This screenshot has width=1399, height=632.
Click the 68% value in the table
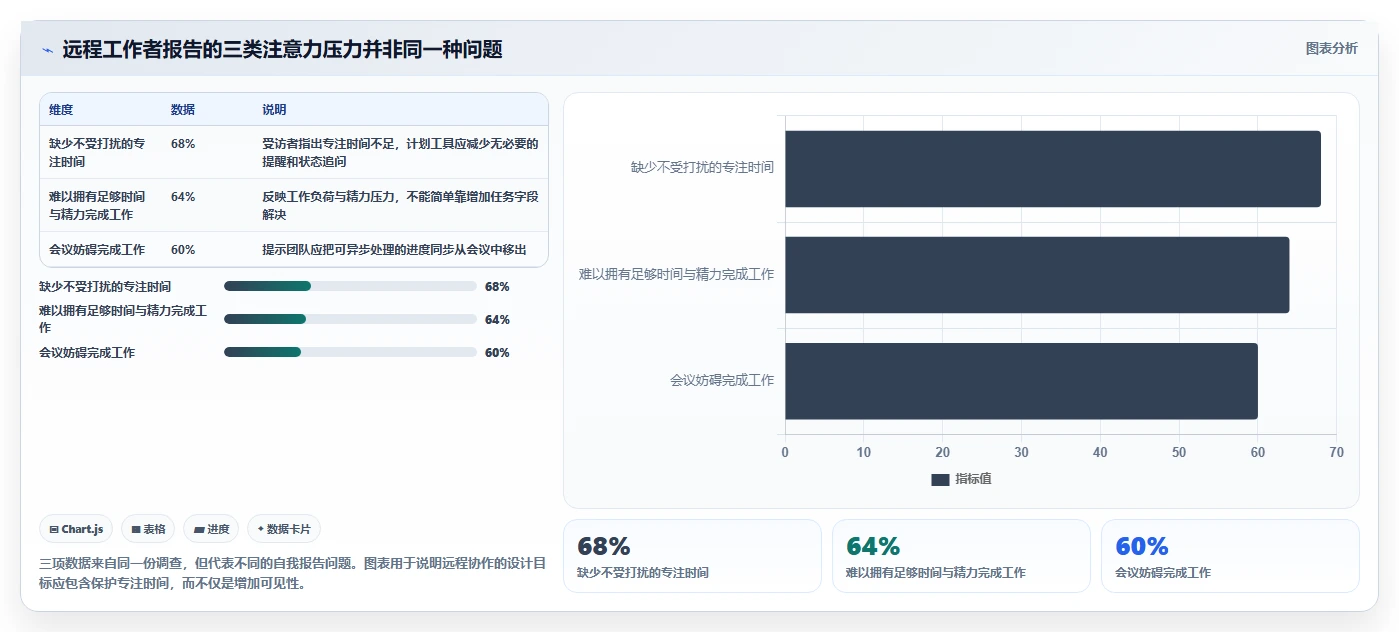coord(183,144)
